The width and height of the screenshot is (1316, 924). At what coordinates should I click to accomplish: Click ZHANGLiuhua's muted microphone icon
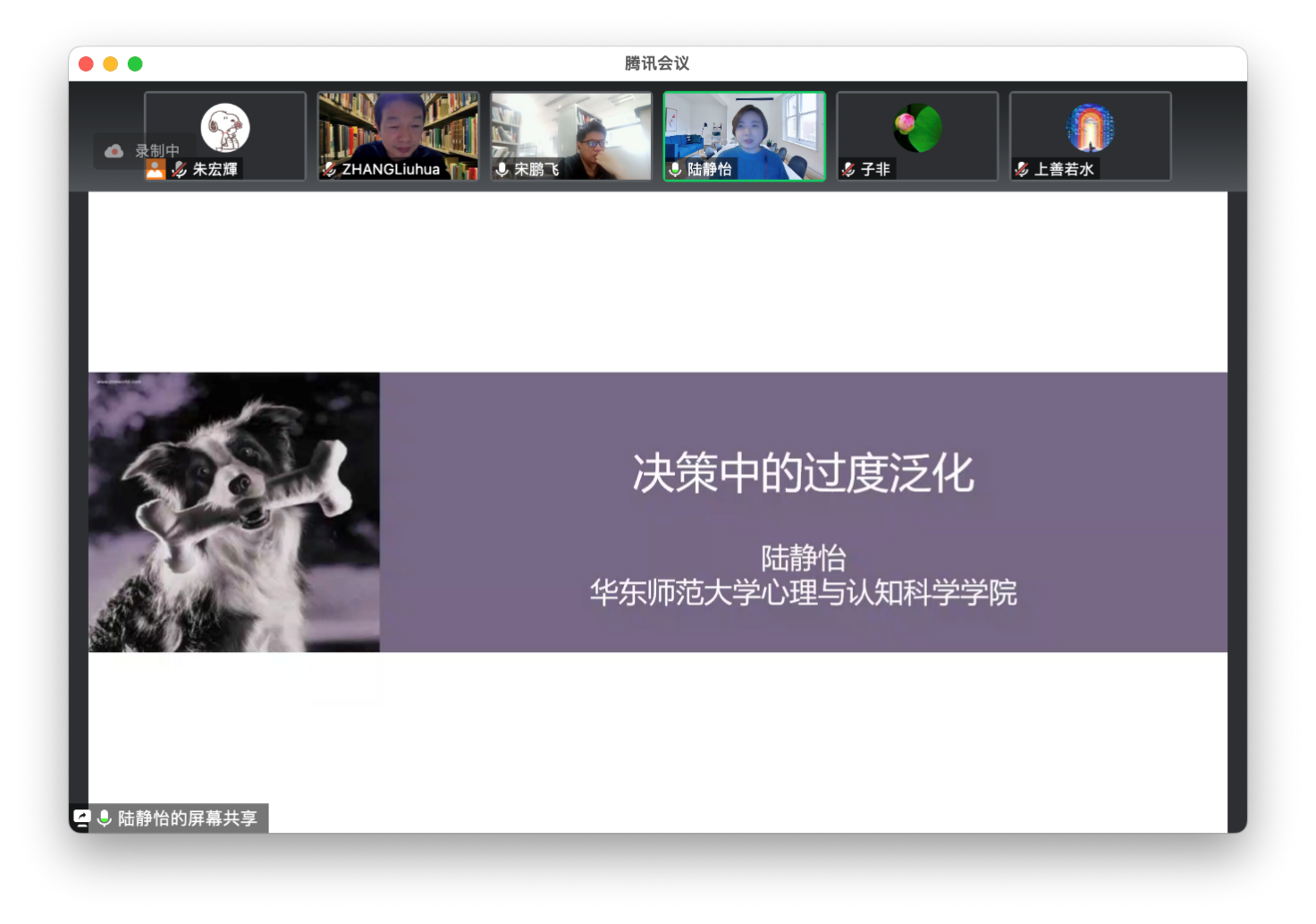pyautogui.click(x=329, y=169)
